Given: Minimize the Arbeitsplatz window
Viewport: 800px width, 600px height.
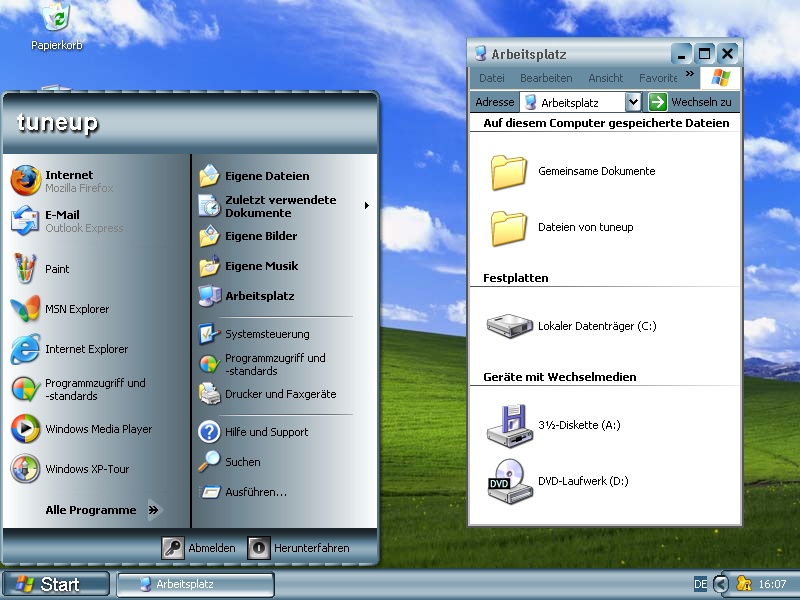Looking at the screenshot, I should [x=681, y=54].
